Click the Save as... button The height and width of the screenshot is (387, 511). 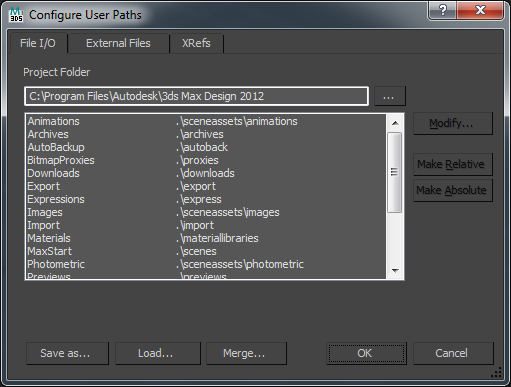67,353
